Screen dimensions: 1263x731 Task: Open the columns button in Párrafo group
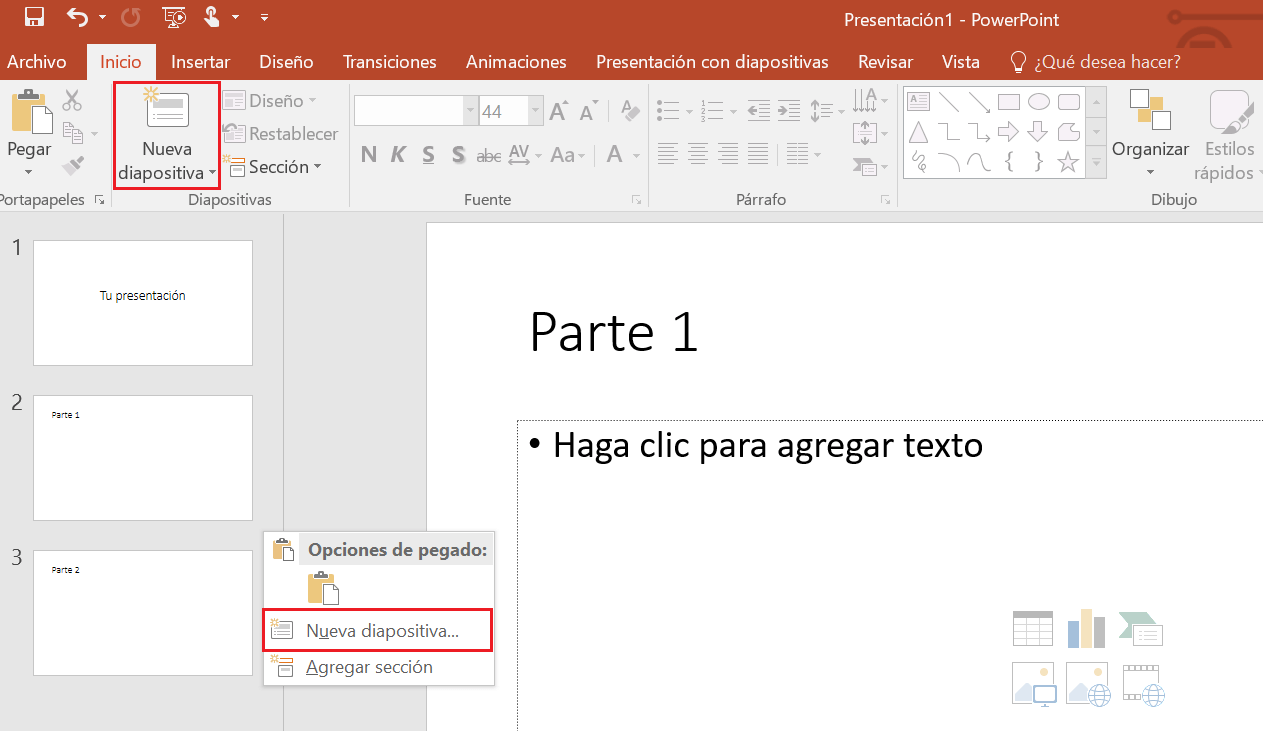pos(803,155)
